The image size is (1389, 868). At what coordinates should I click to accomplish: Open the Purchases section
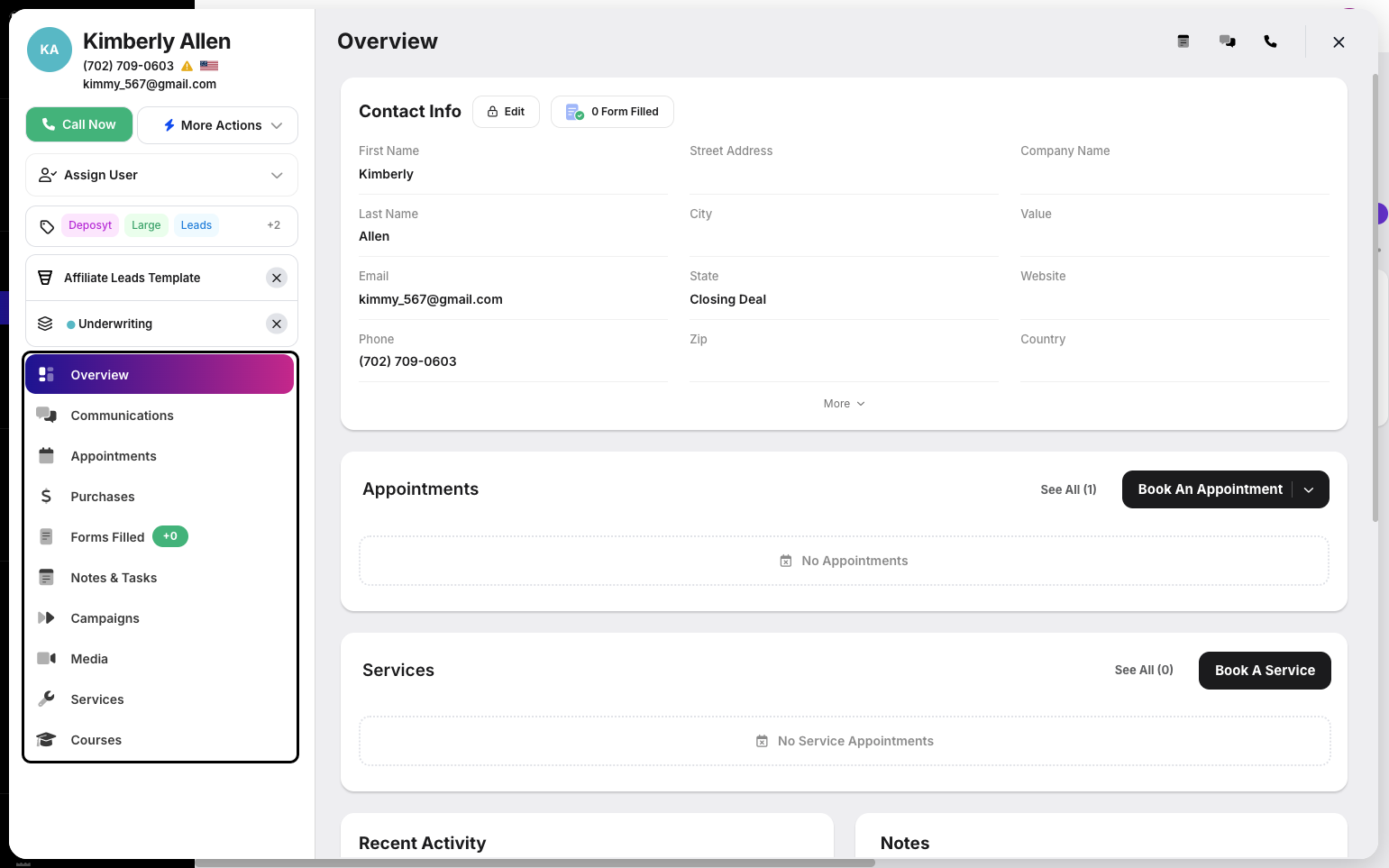click(x=160, y=497)
